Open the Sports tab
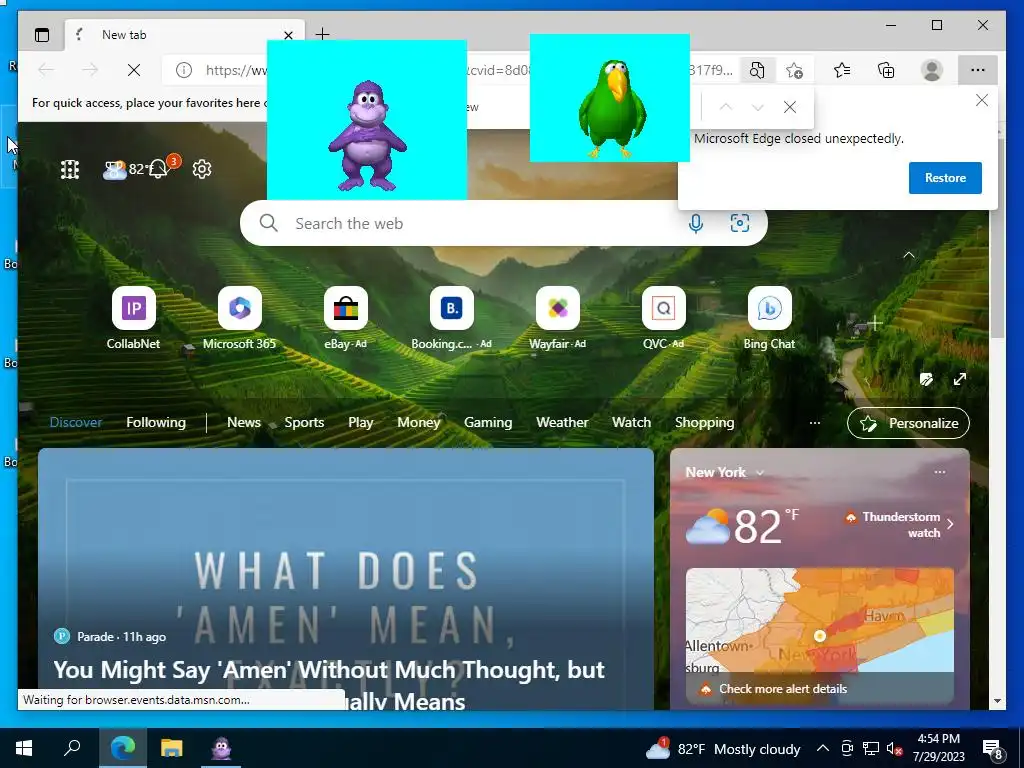 coord(304,423)
